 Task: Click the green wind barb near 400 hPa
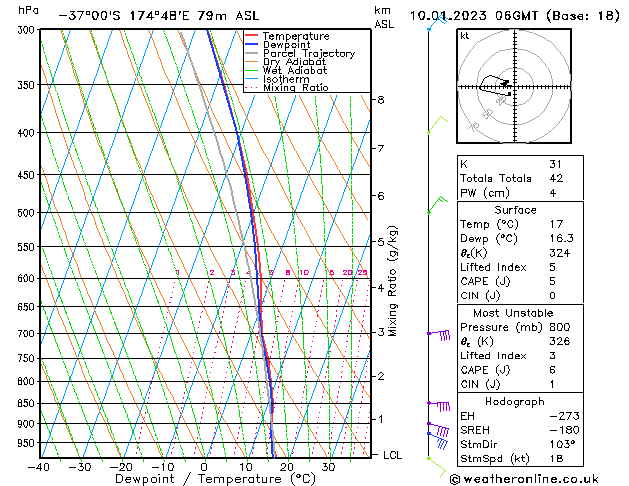click(x=436, y=124)
